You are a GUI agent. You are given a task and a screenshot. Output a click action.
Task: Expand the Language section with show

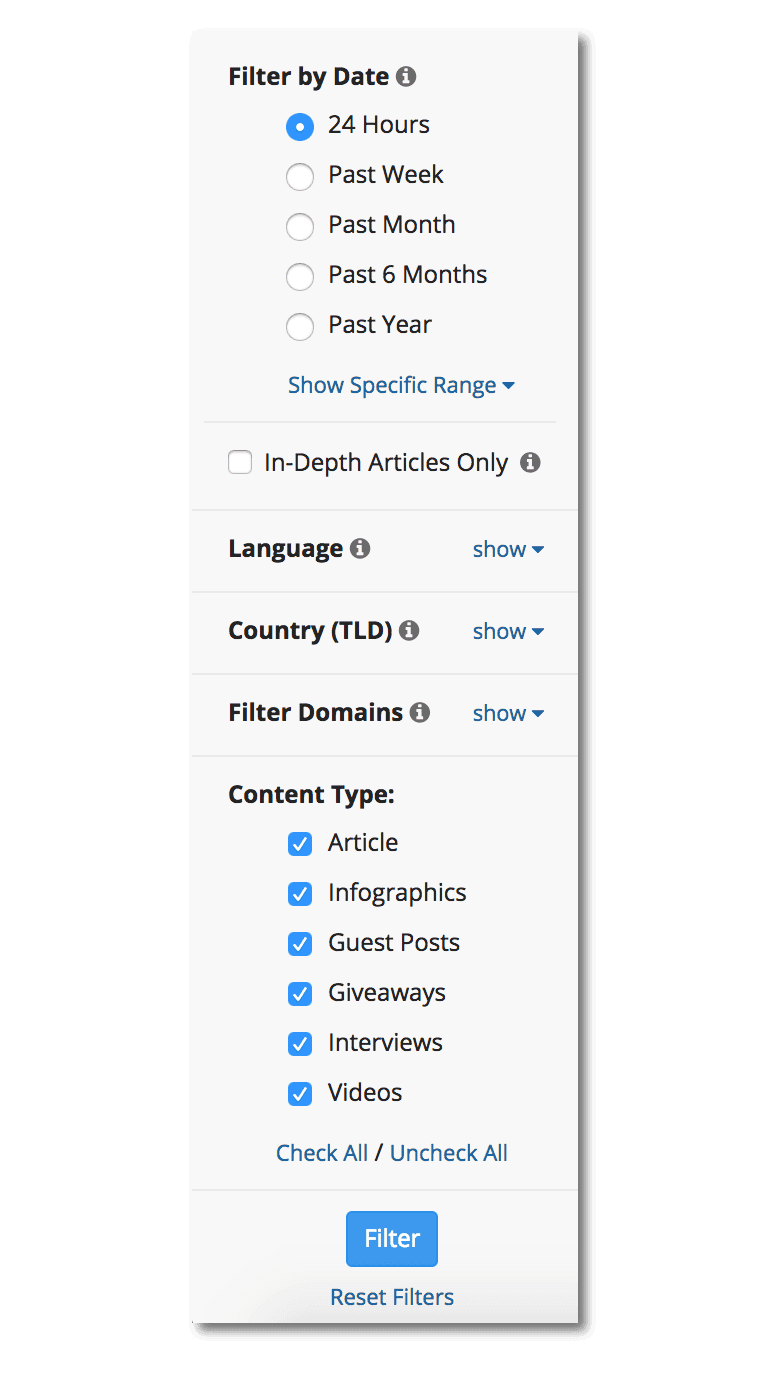pos(500,549)
